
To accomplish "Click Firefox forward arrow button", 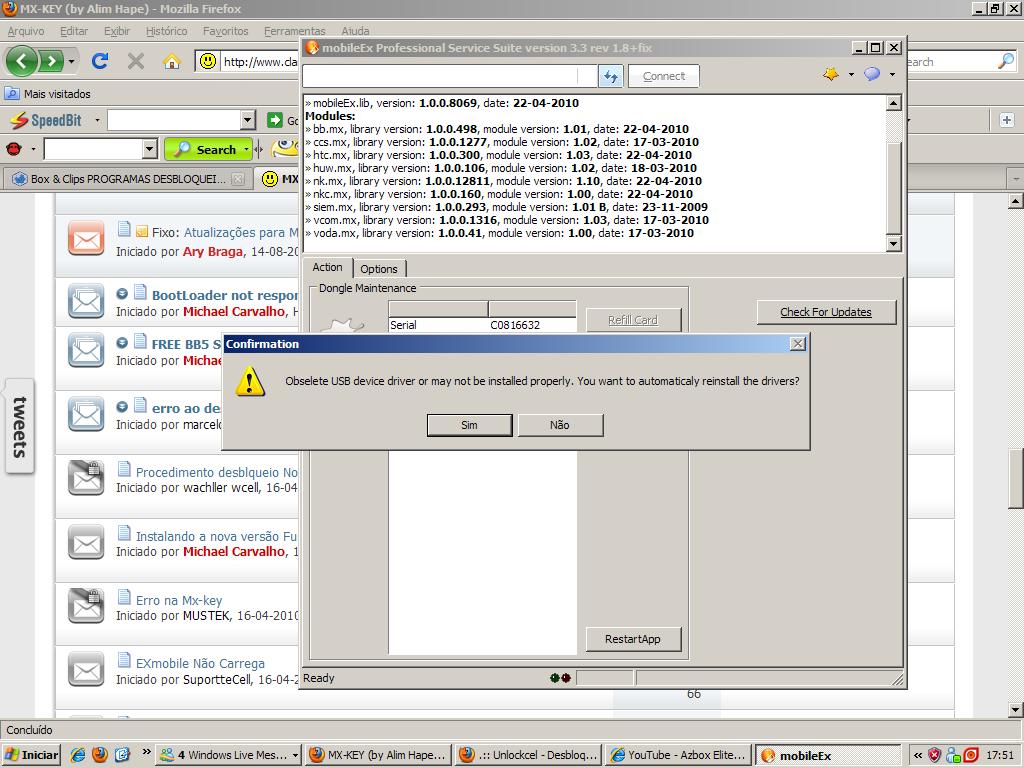I will 51,61.
